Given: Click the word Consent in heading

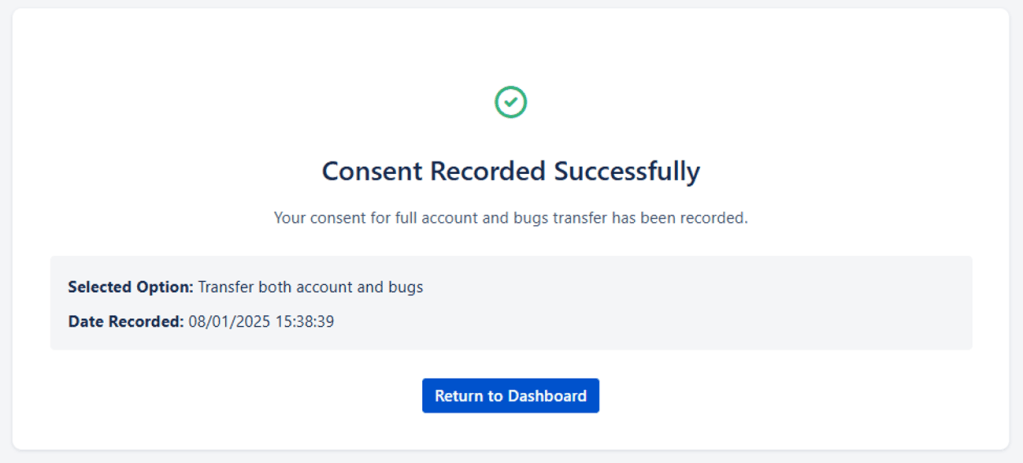Looking at the screenshot, I should pyautogui.click(x=372, y=171).
